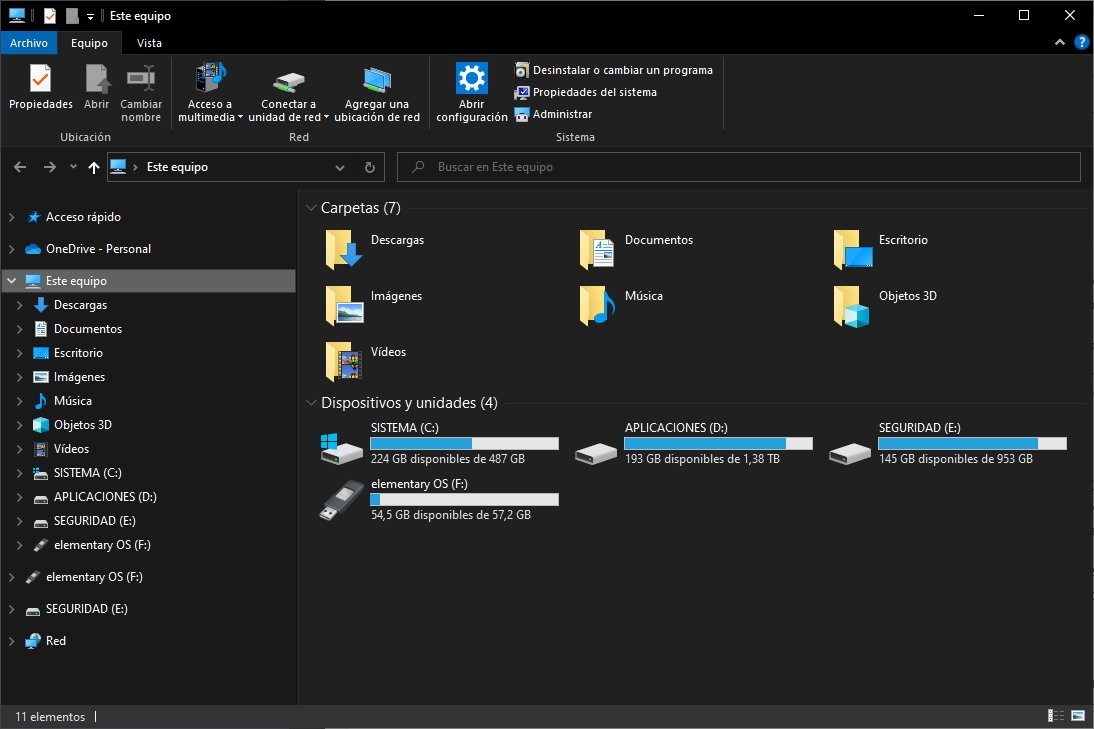The image size is (1094, 729).
Task: Select Conectar a unidad de red
Action: click(x=288, y=92)
